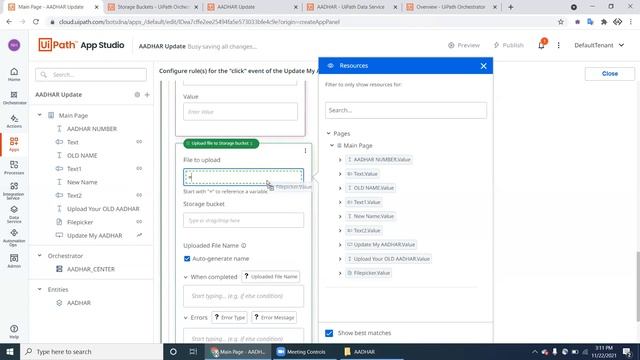The image size is (640, 360).
Task: Select Text2.Value in Resources
Action: [364, 231]
